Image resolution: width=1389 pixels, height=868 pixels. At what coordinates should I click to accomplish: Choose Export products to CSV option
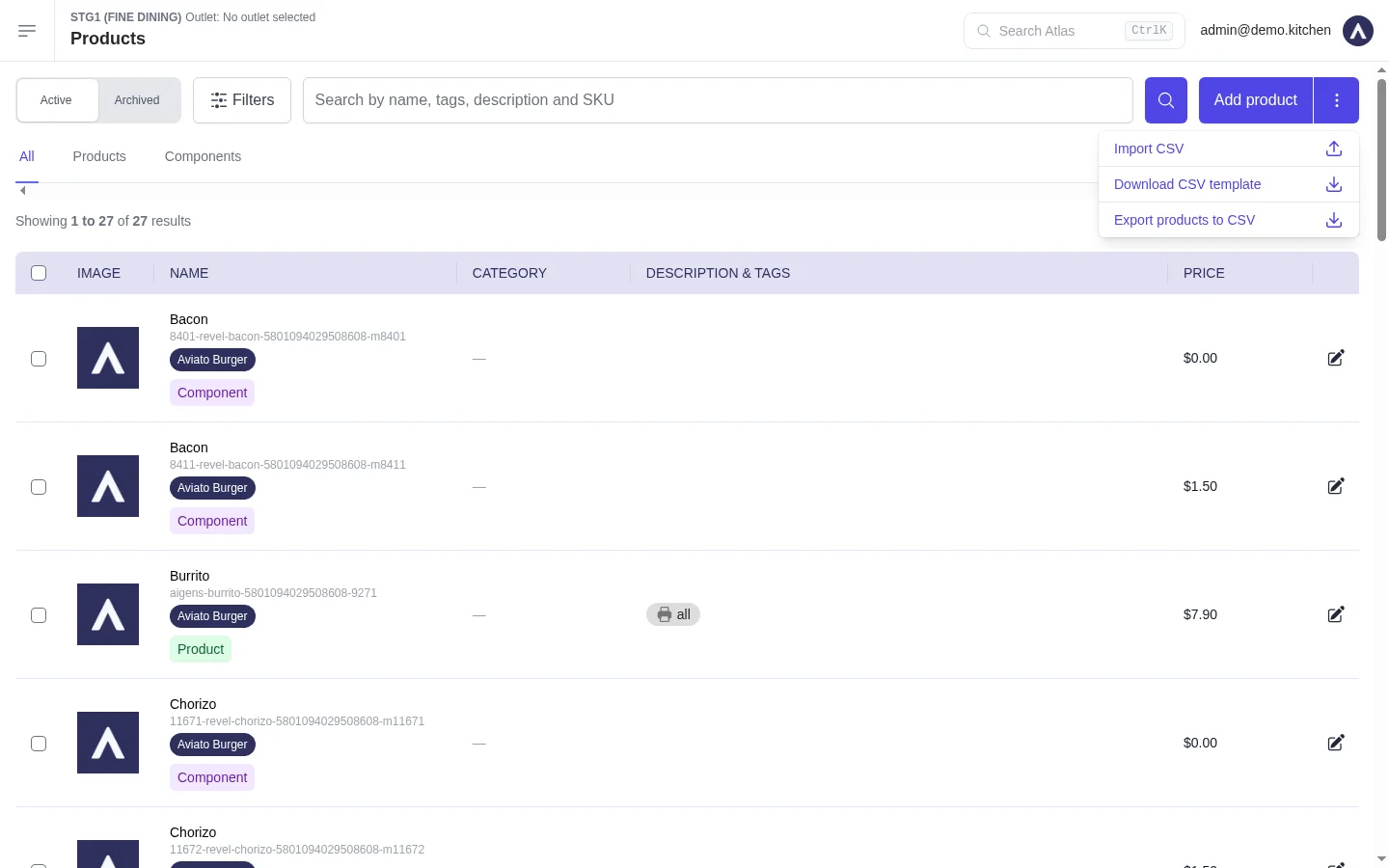(x=1228, y=220)
